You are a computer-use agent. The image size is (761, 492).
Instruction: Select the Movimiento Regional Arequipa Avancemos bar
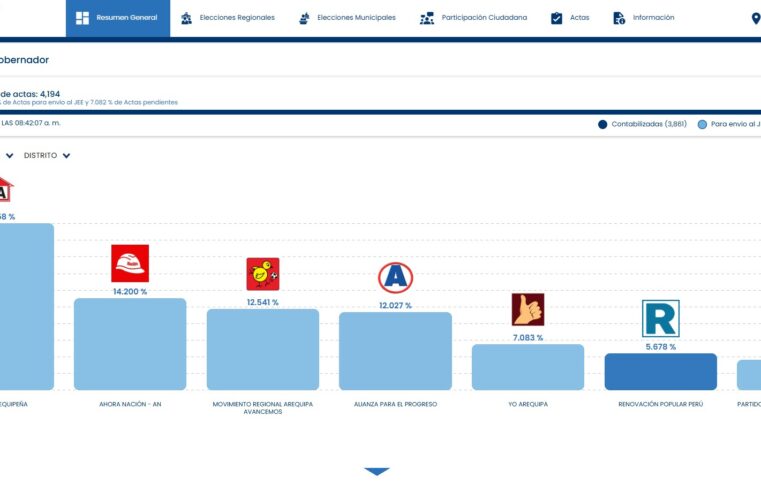(x=263, y=349)
